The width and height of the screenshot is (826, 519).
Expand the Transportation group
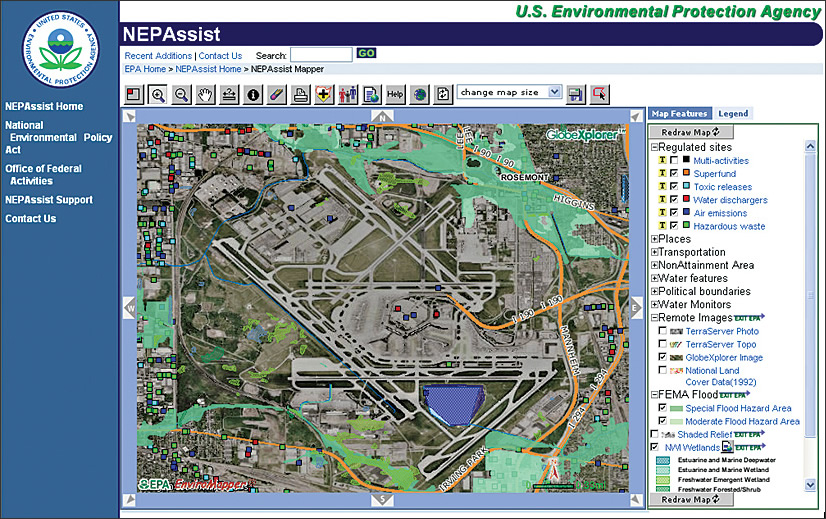click(x=654, y=252)
